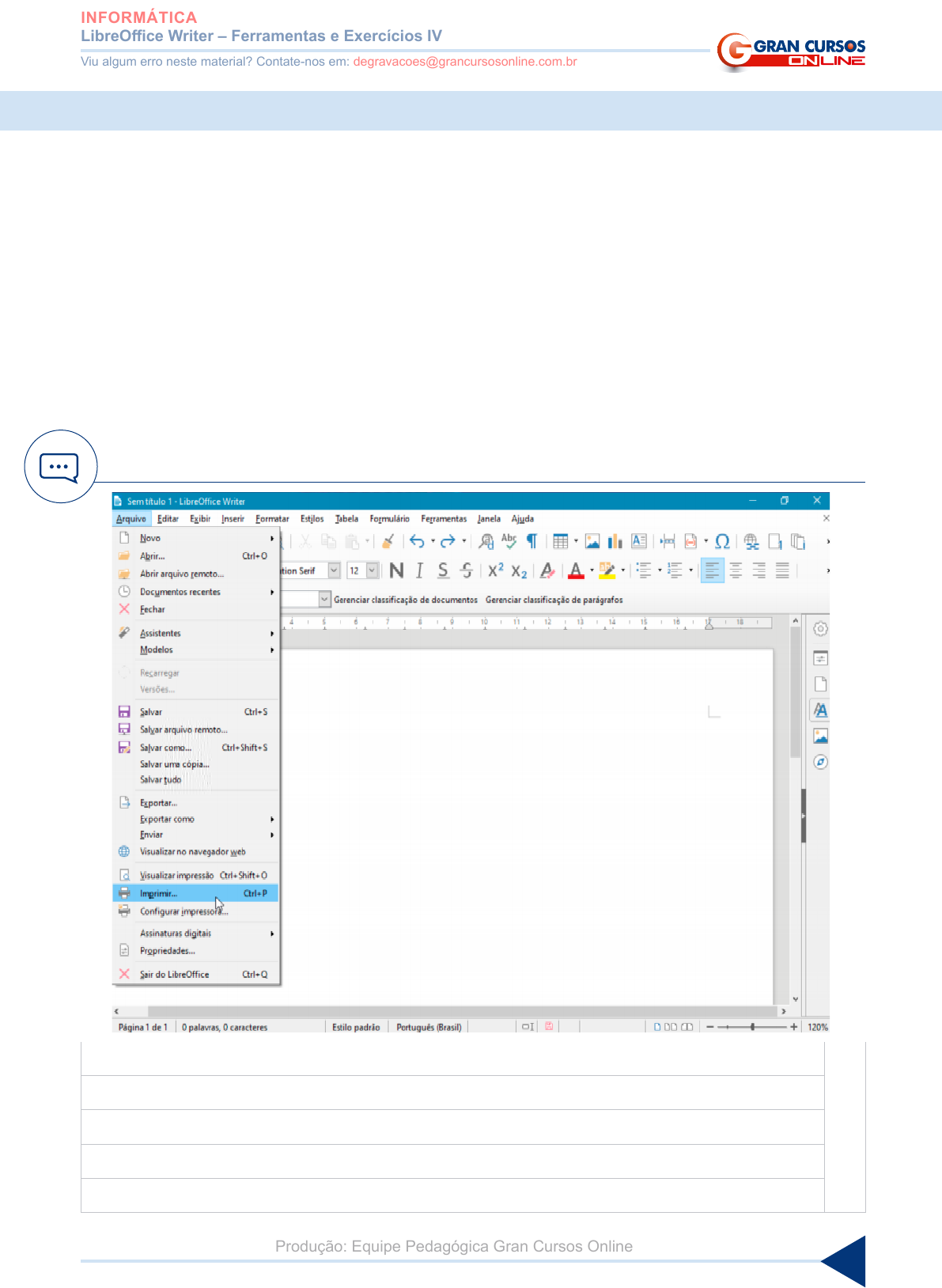Insert special character Omega icon

pyautogui.click(x=722, y=542)
